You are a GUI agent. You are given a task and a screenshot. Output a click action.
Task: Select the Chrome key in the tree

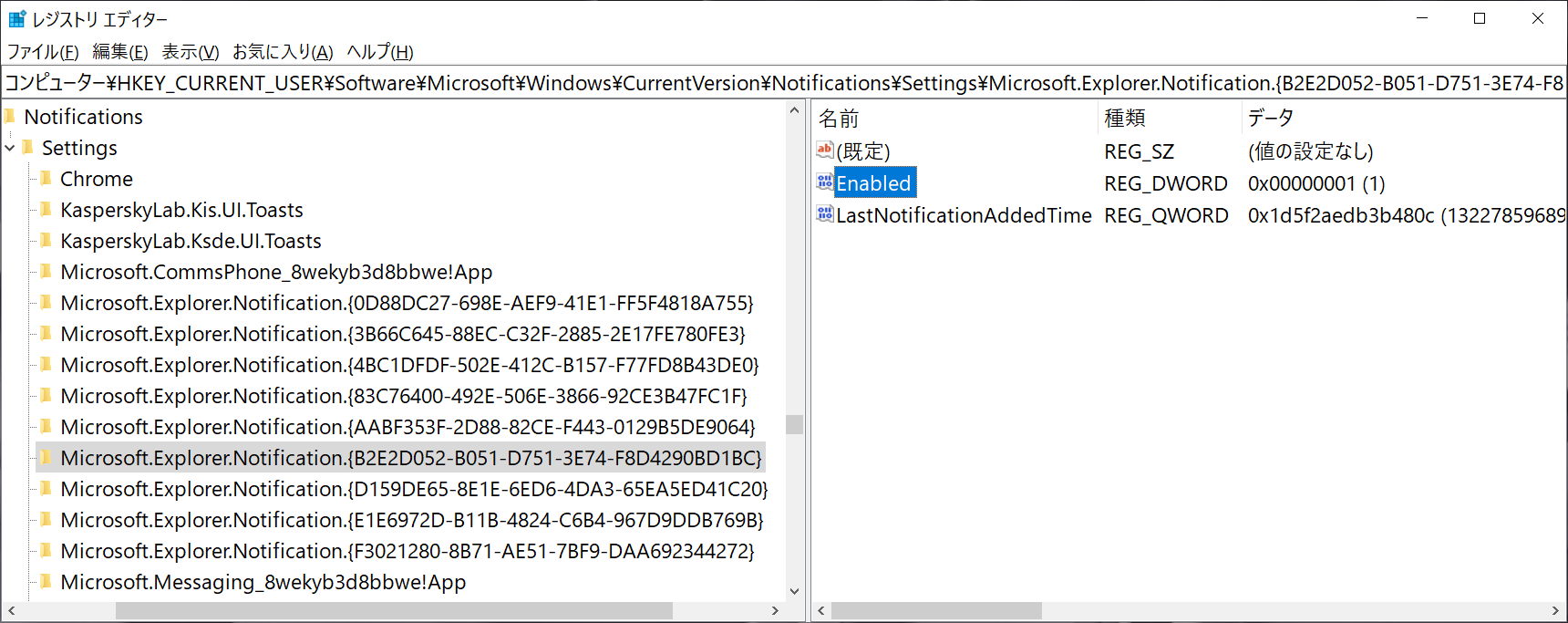pyautogui.click(x=97, y=179)
